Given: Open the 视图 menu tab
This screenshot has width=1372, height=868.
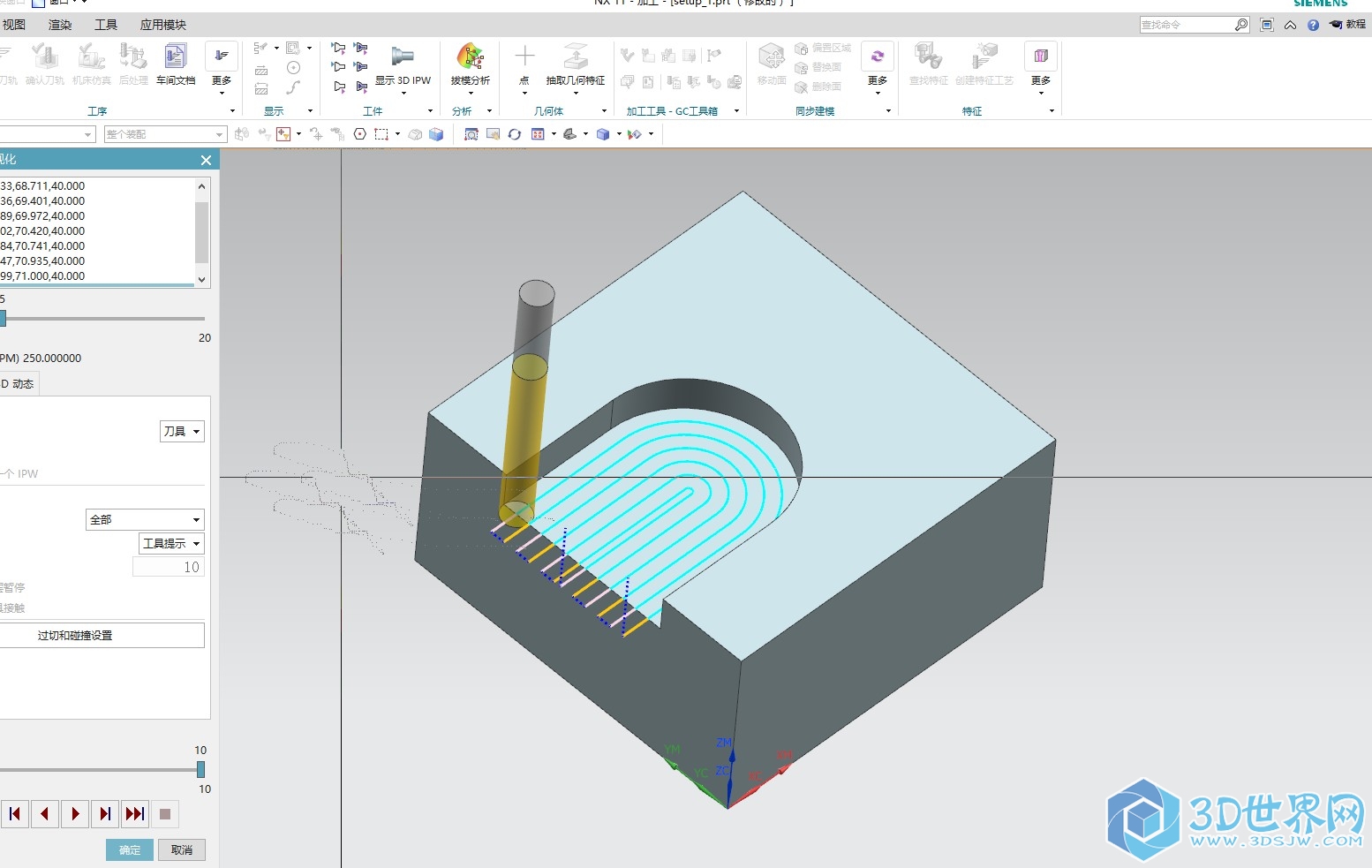Looking at the screenshot, I should coord(14,25).
